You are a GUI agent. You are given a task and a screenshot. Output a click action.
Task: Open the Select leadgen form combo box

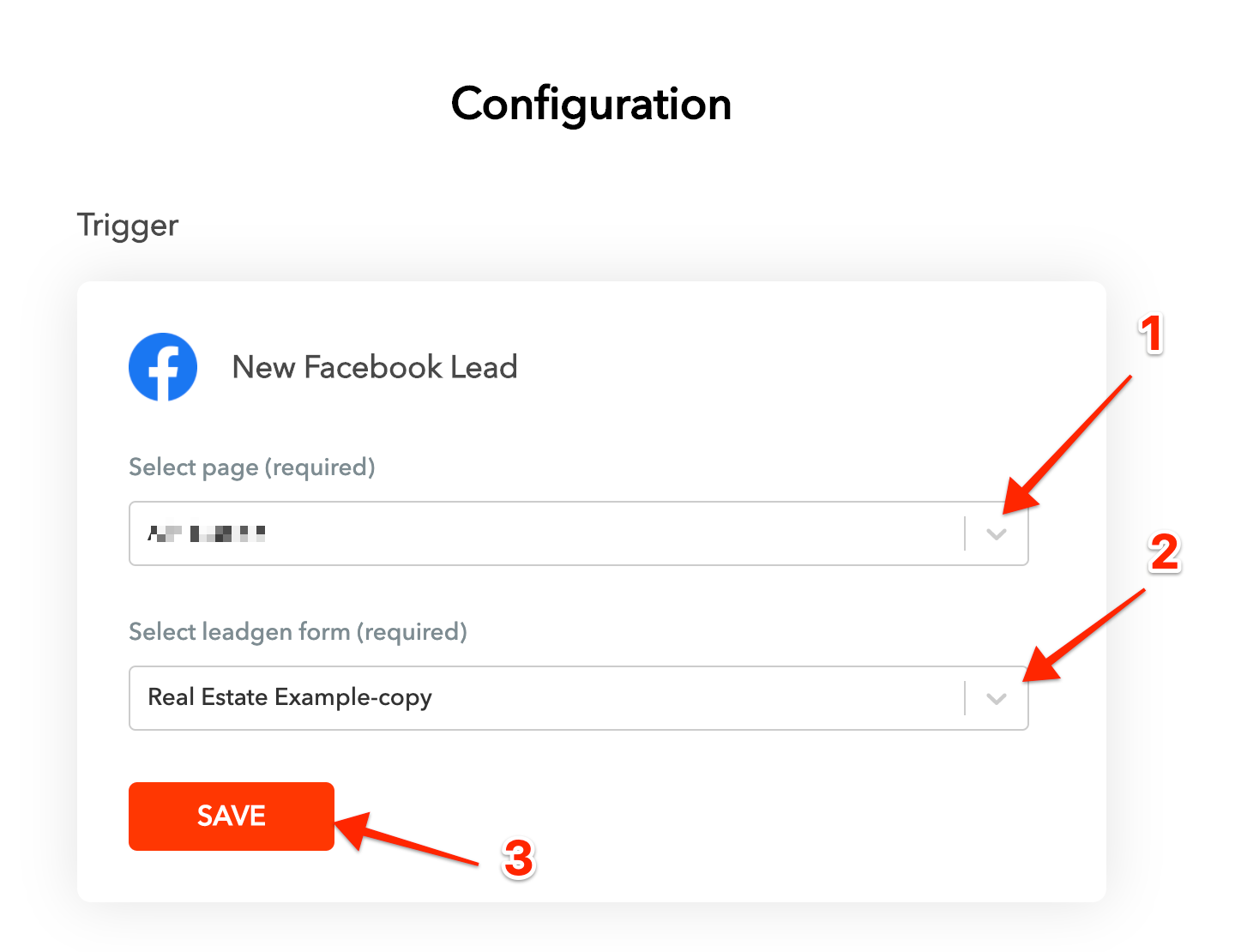[x=578, y=698]
